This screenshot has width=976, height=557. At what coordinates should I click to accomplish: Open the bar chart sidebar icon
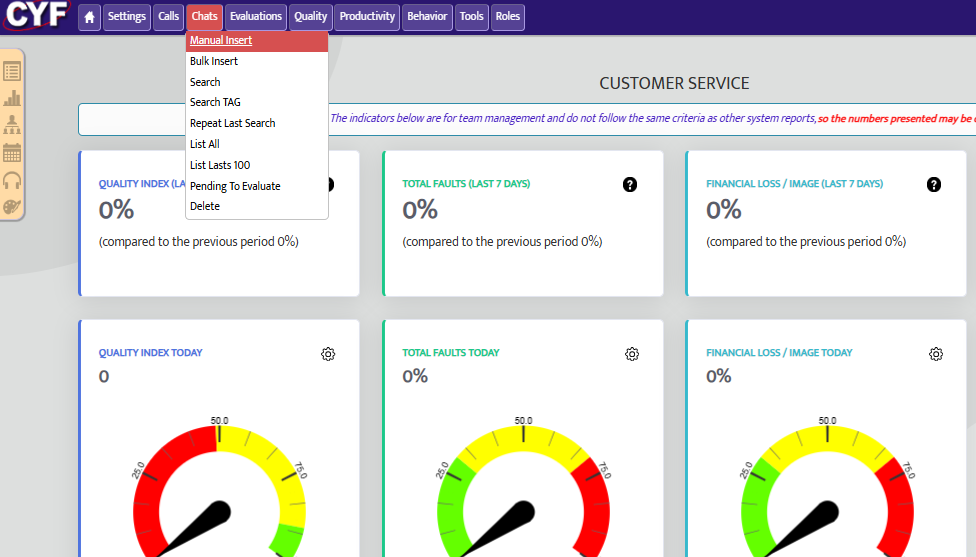12,98
